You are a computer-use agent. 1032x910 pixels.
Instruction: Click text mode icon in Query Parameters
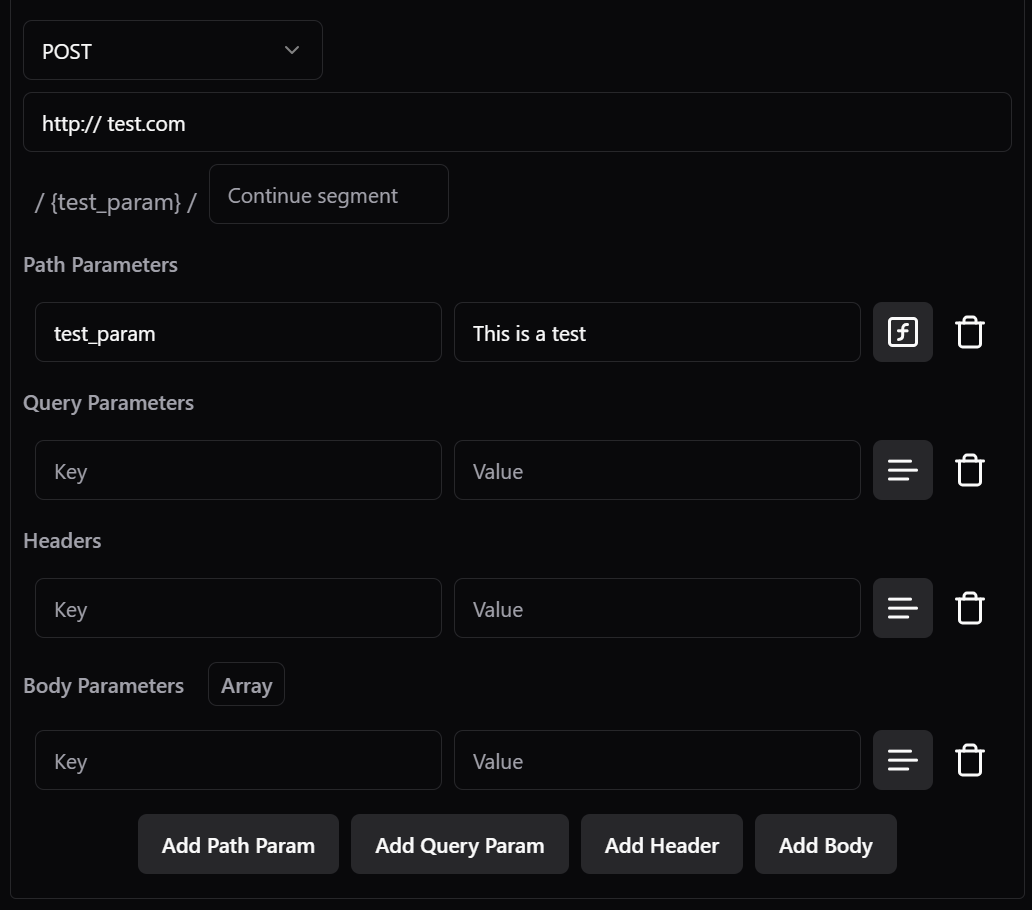pos(902,470)
